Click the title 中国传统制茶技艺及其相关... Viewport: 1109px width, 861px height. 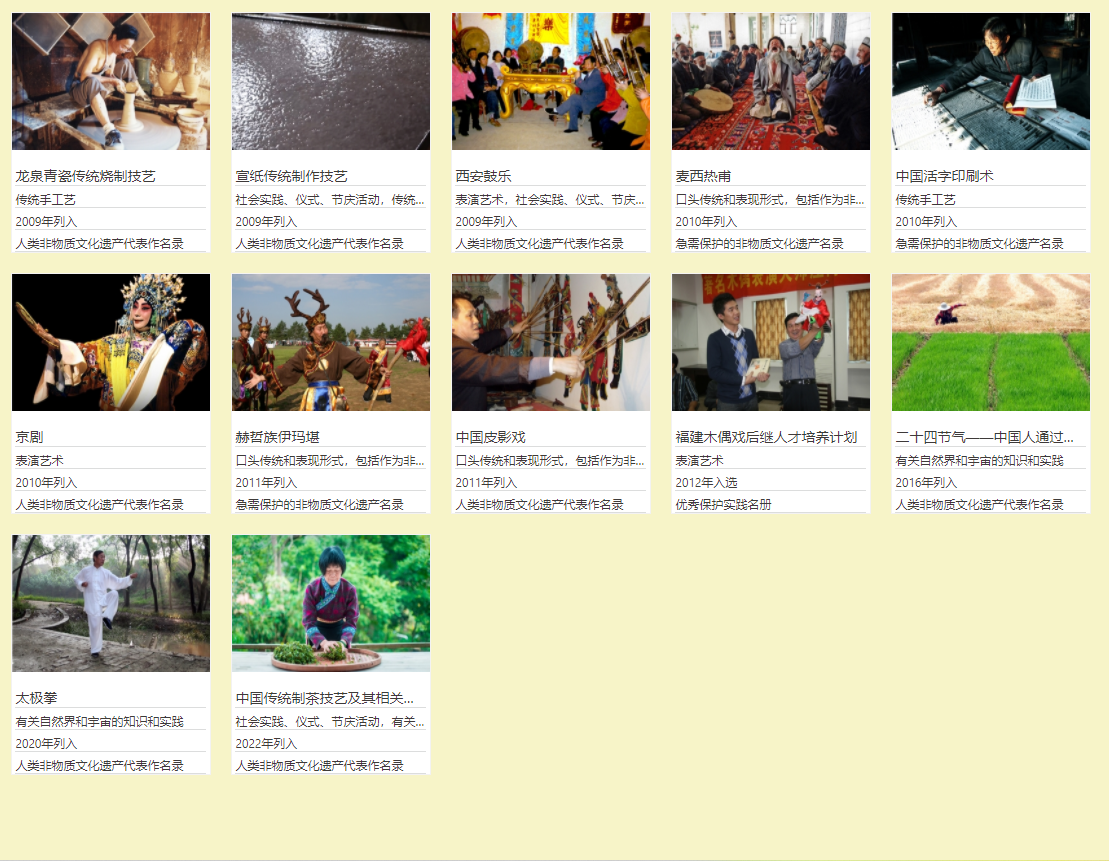point(325,698)
